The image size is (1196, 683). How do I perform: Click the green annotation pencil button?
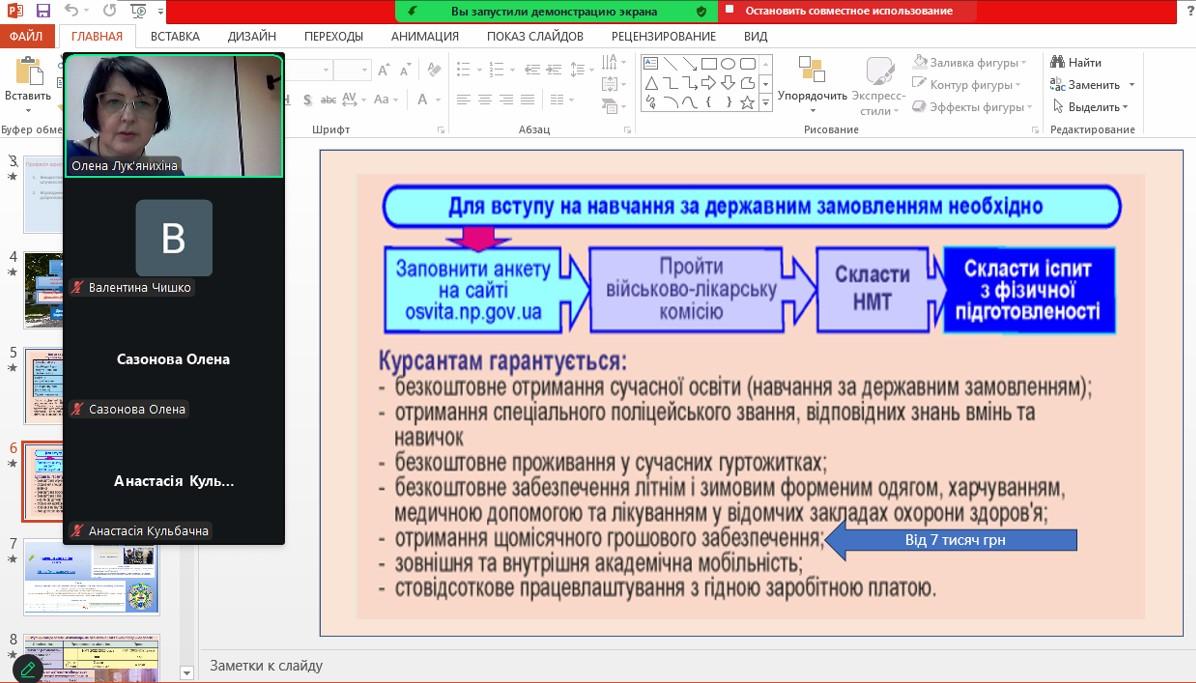[x=27, y=667]
